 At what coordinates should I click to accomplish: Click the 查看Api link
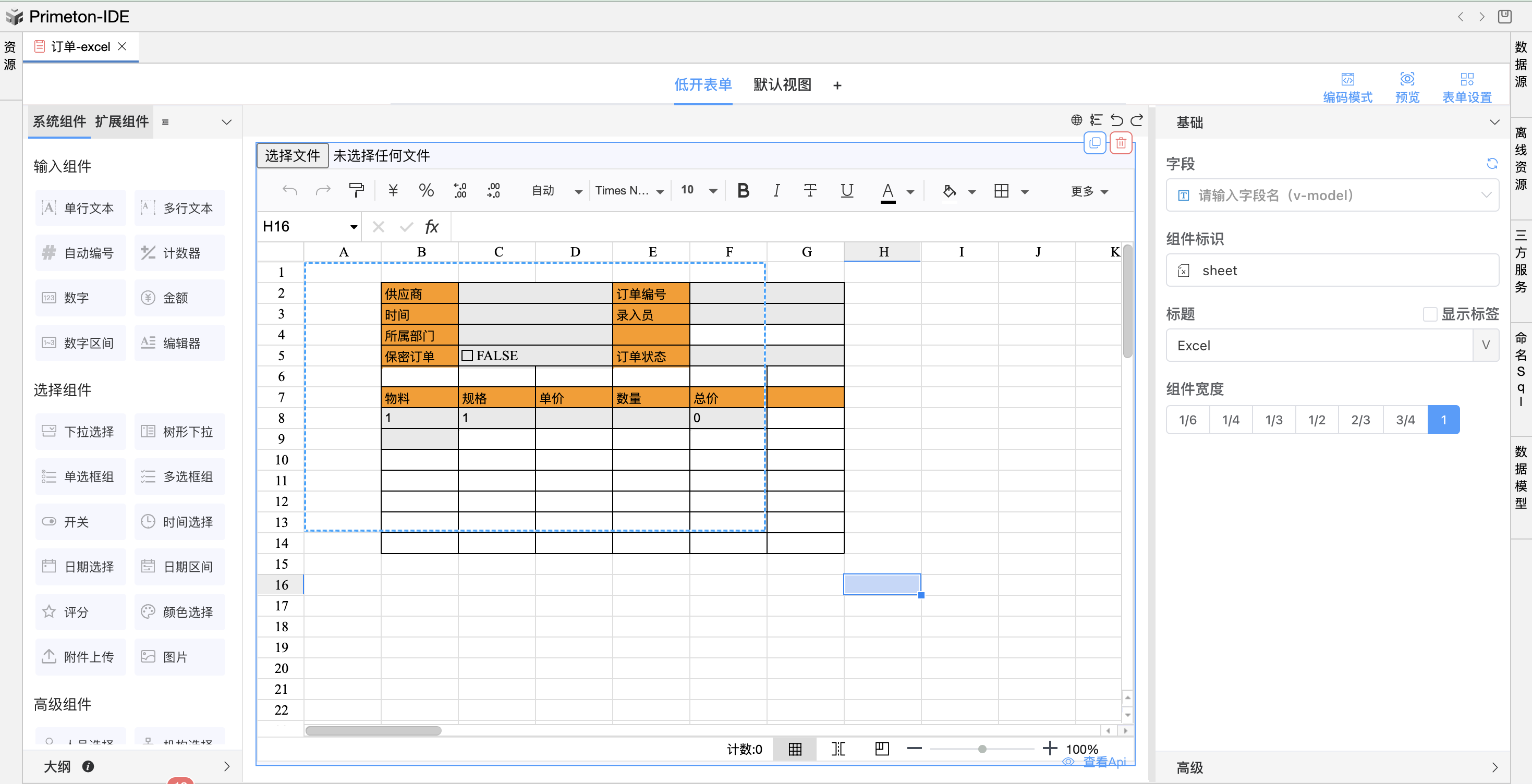1104,762
